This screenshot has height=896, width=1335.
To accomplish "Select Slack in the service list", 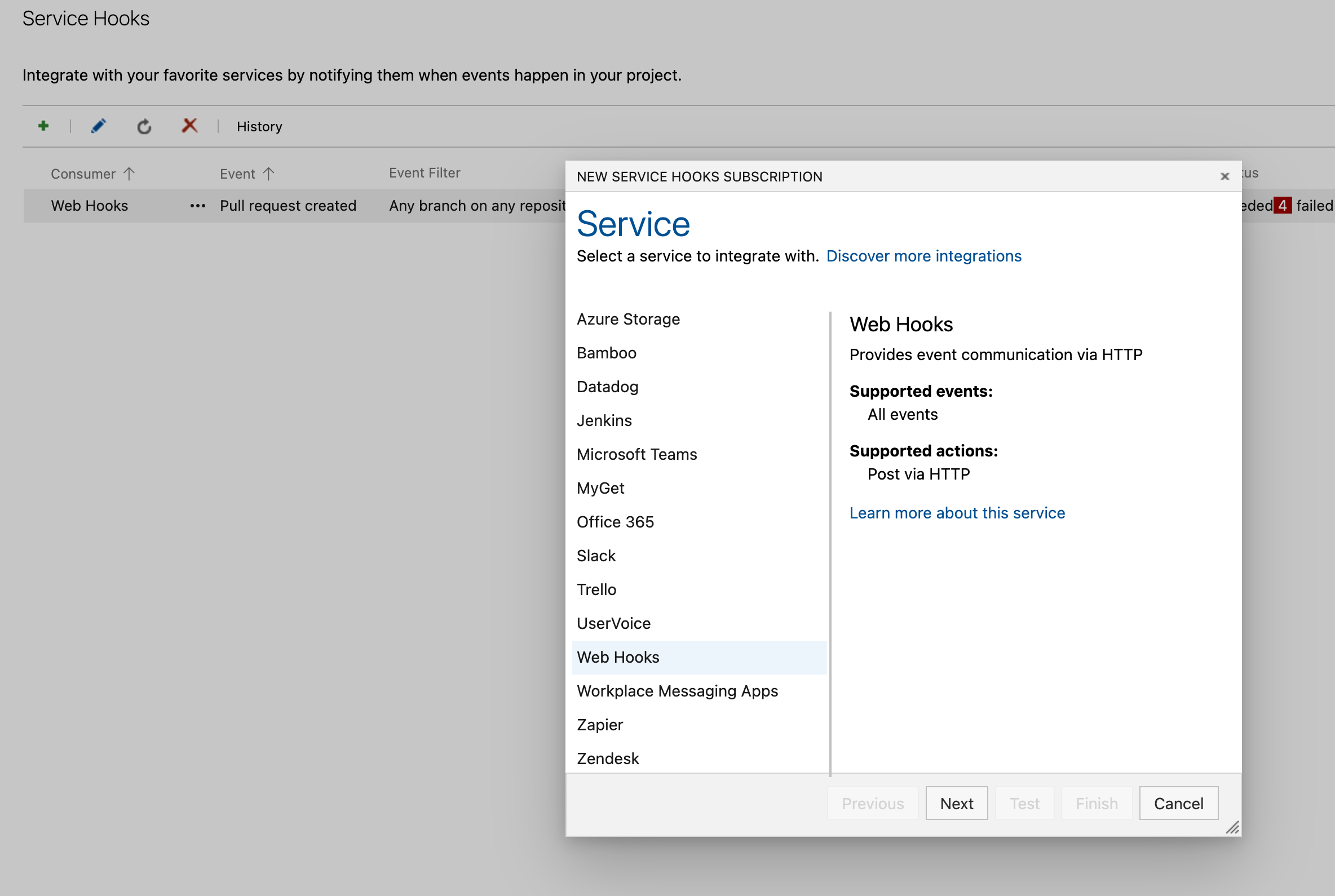I will (699, 556).
